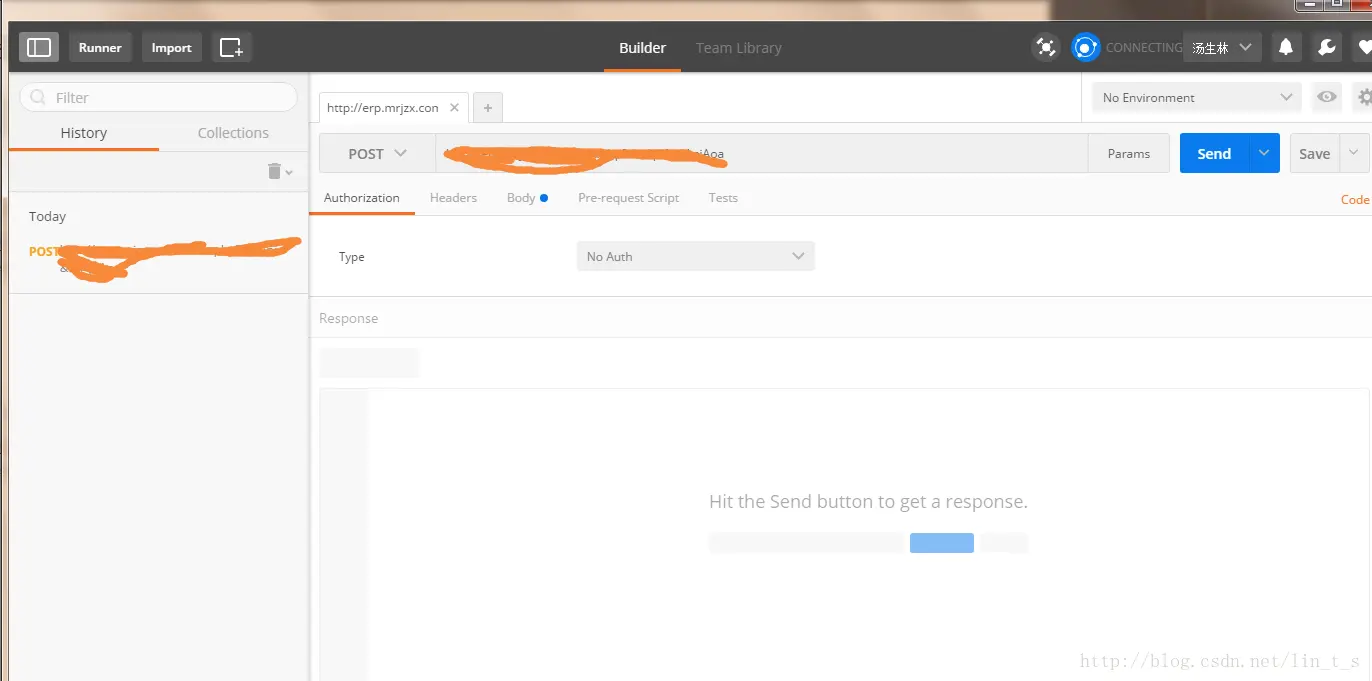
Task: Click the sync status icon
Action: (x=1085, y=47)
